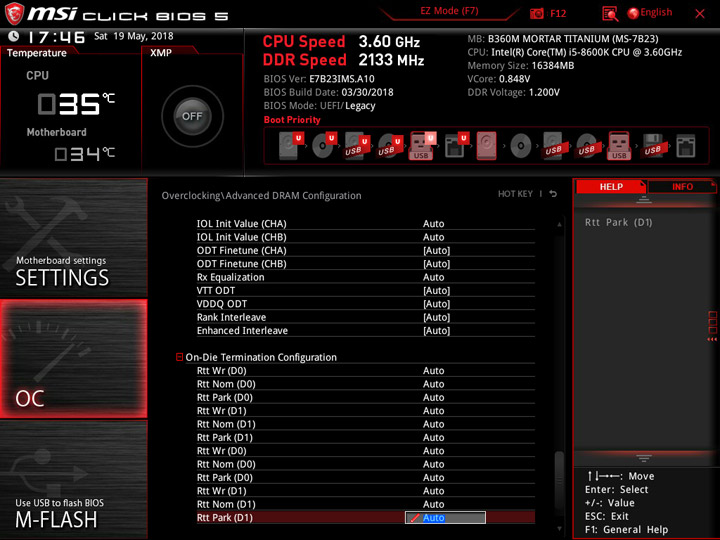The height and width of the screenshot is (540, 720).
Task: Click the MSI dragon shield logo
Action: point(14,14)
